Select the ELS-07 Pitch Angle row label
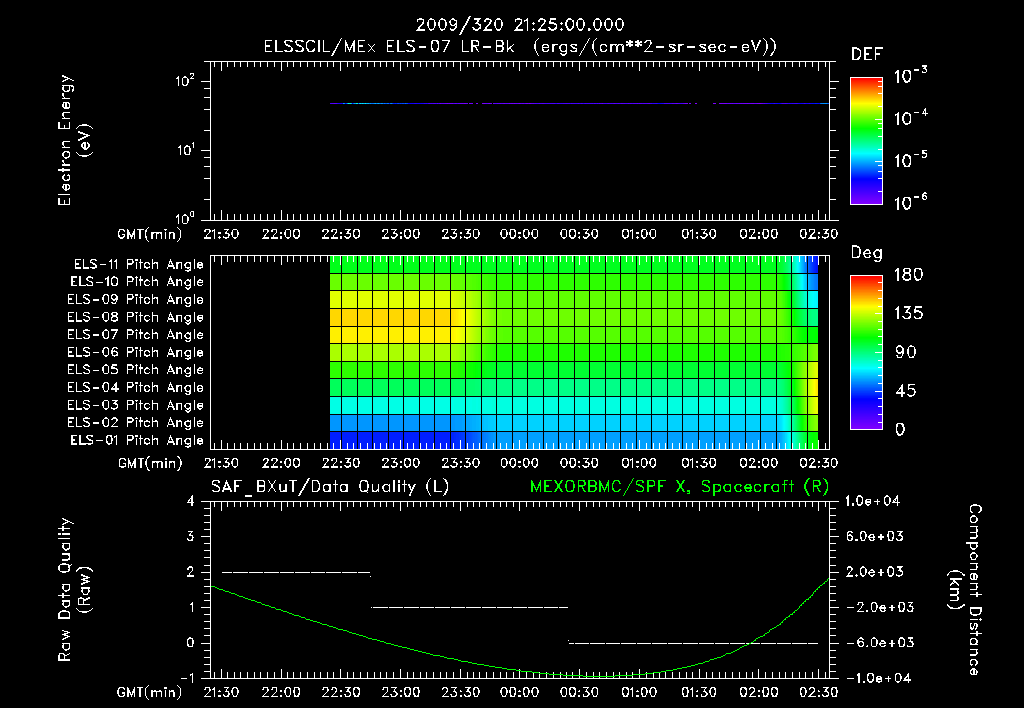Image resolution: width=1024 pixels, height=708 pixels. [136, 334]
